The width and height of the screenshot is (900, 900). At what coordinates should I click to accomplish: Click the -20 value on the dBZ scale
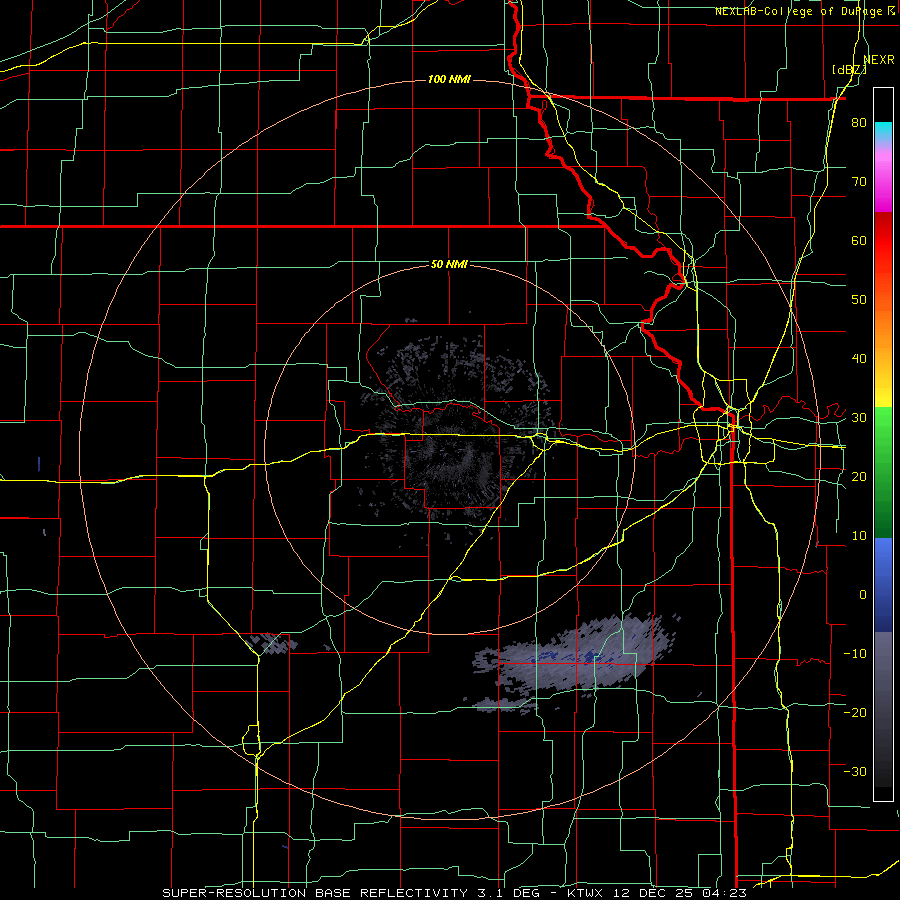coord(855,712)
